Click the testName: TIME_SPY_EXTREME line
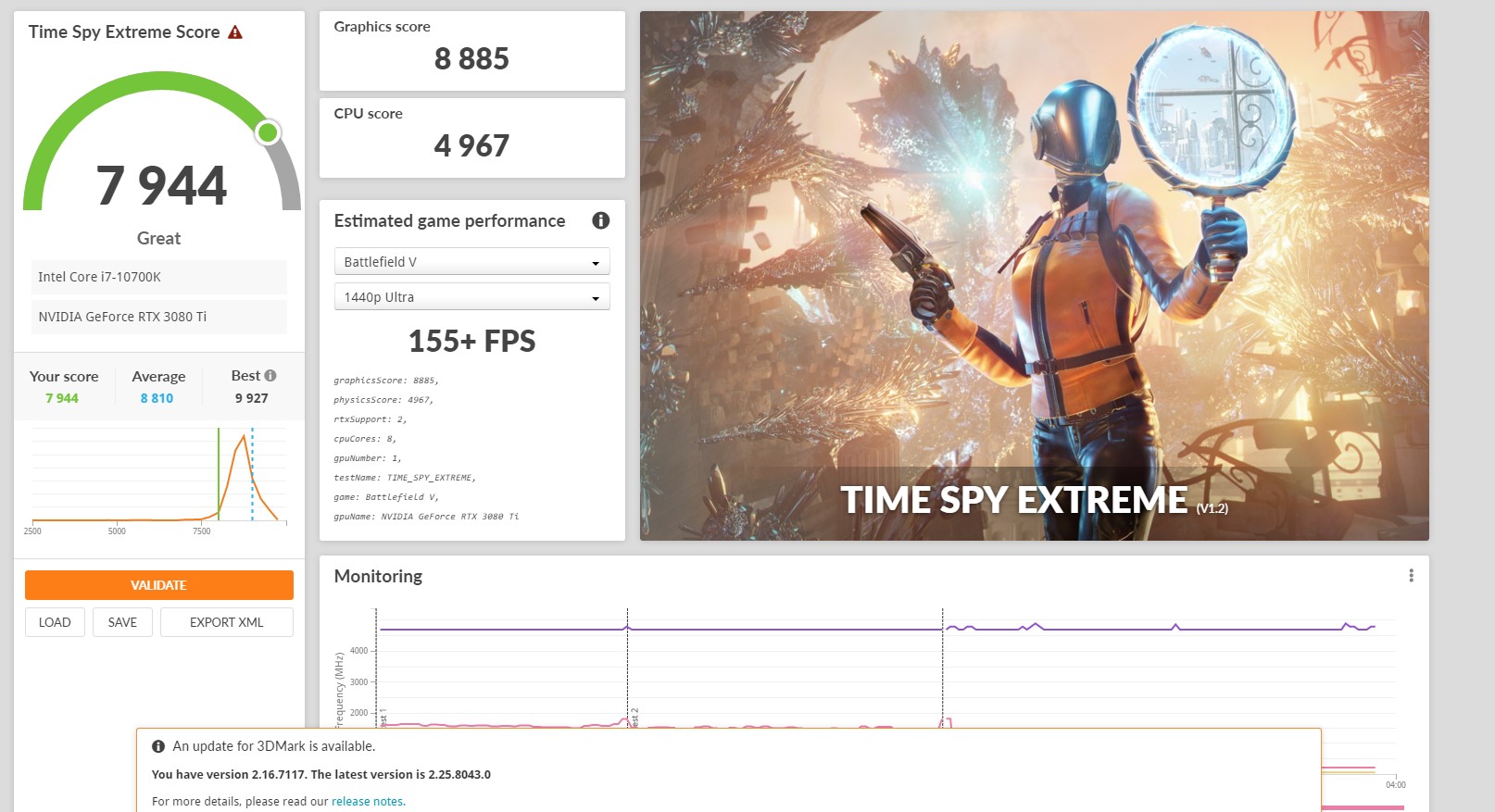1495x812 pixels. coord(405,478)
